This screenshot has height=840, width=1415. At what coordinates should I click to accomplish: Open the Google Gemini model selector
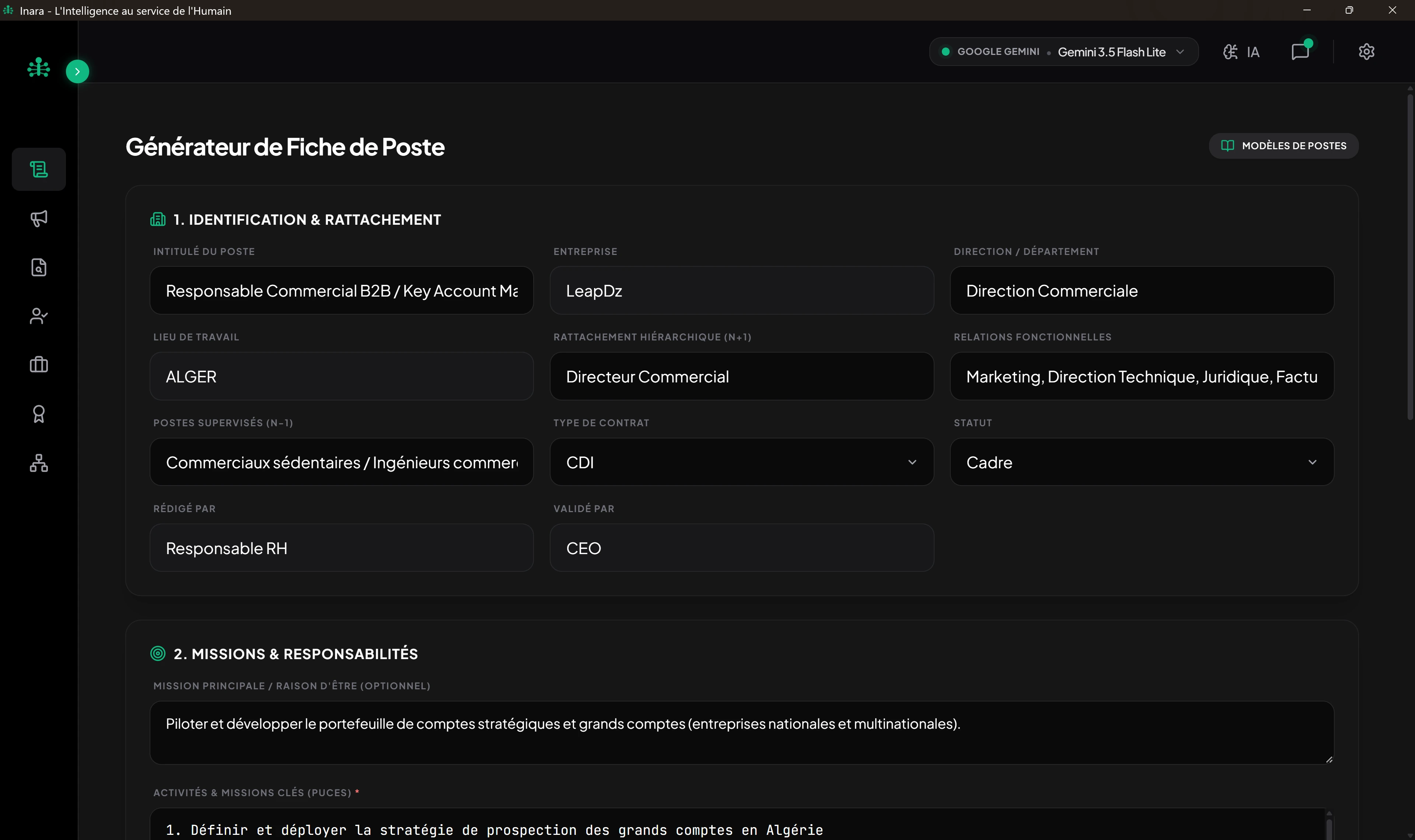[1063, 52]
